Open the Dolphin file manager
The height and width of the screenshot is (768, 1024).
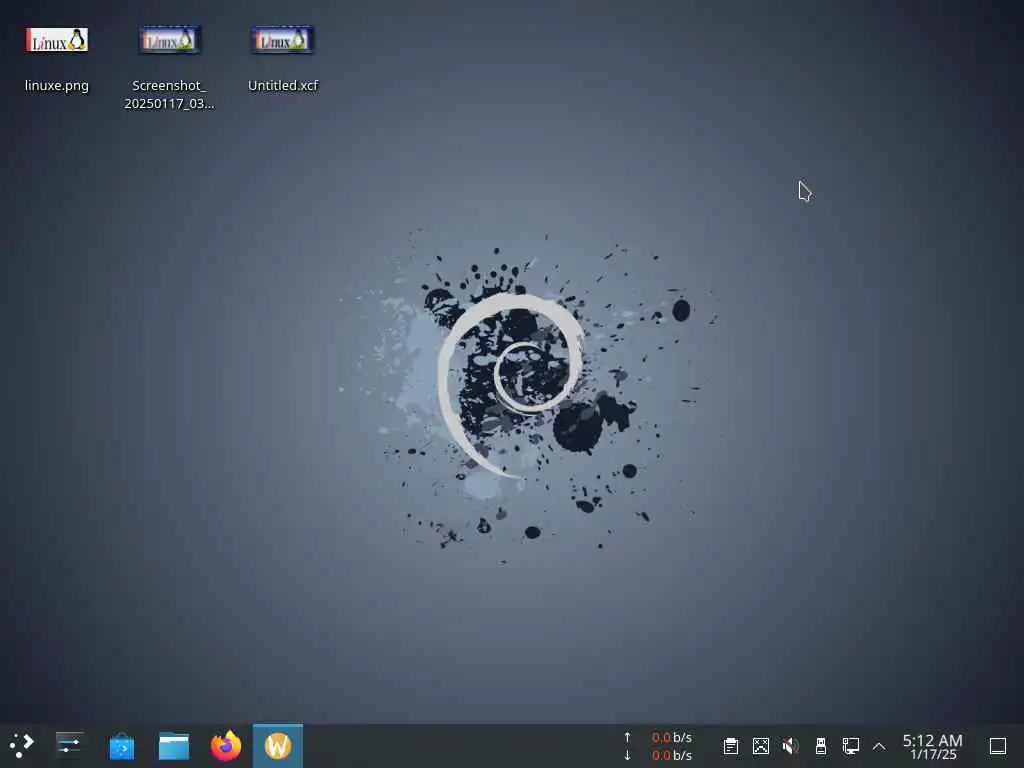pyautogui.click(x=174, y=746)
